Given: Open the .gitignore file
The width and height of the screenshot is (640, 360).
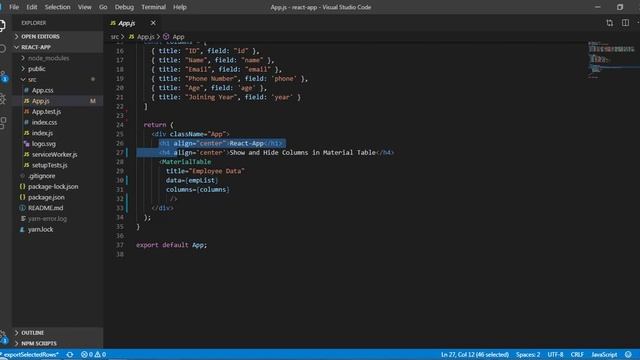Looking at the screenshot, I should coord(41,176).
